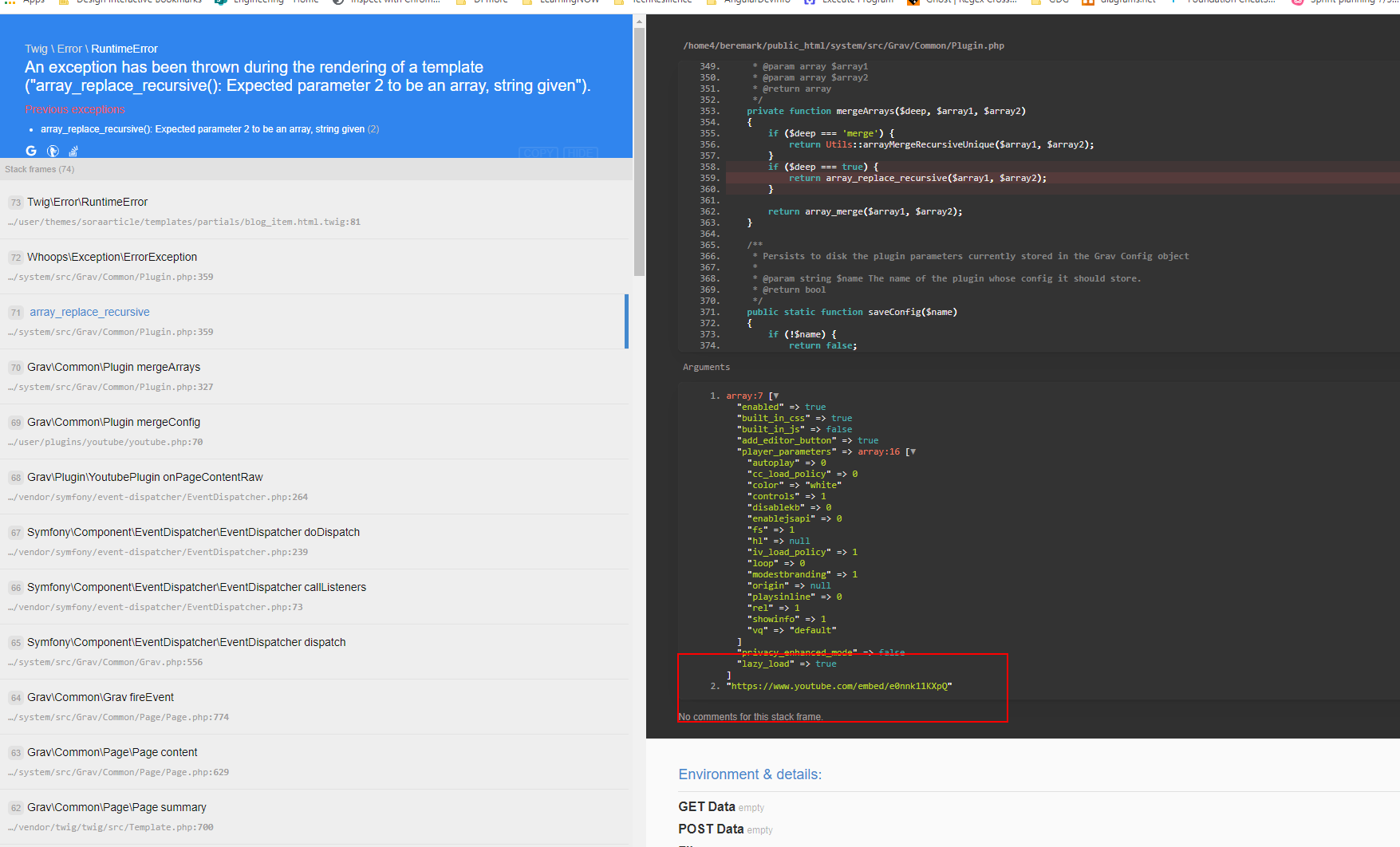Viewport: 1400px width, 847px height.
Task: Click code line 362 array_merge return
Action: point(865,211)
